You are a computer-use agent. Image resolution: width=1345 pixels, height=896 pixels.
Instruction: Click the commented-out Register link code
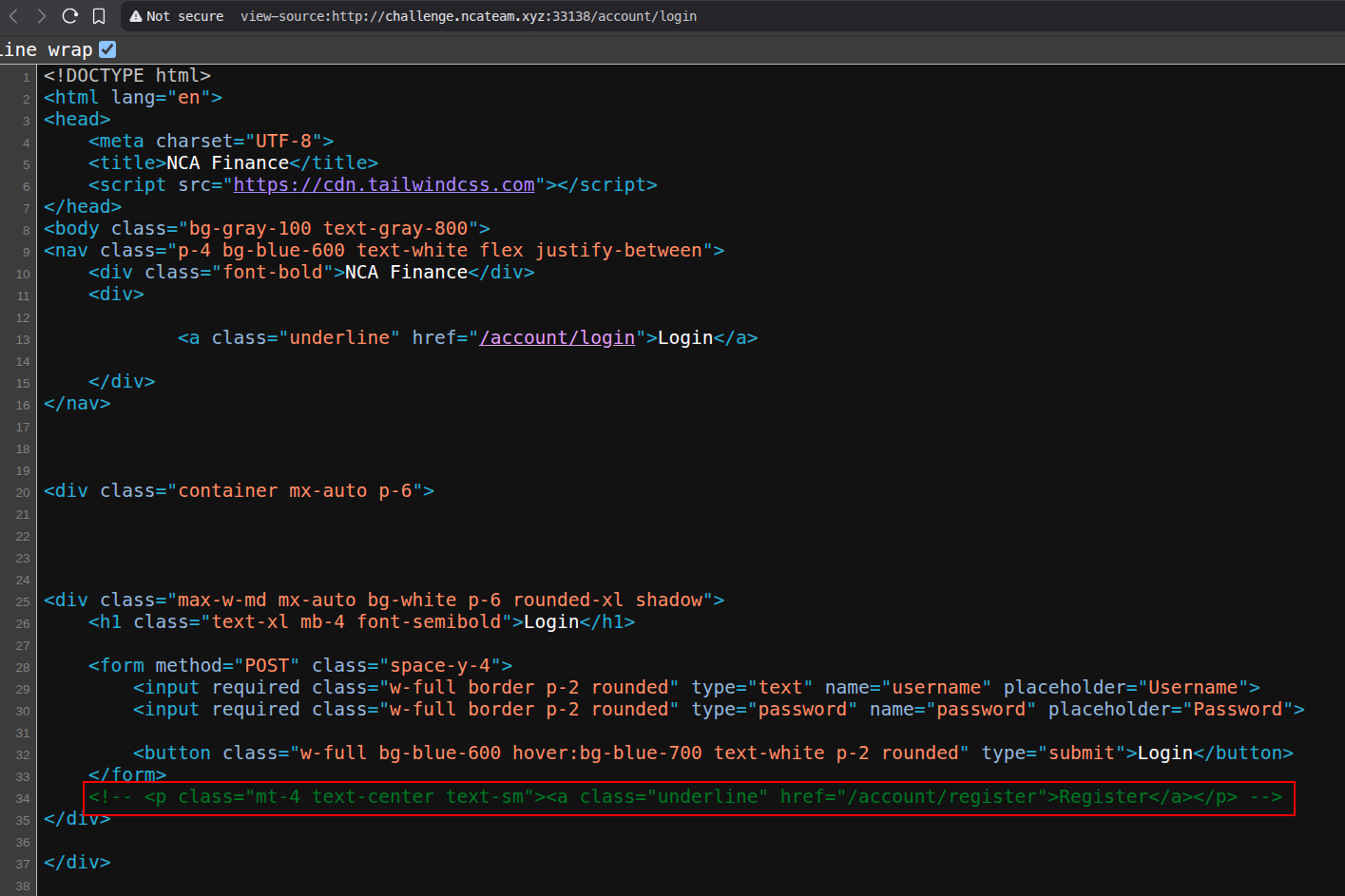click(x=684, y=797)
